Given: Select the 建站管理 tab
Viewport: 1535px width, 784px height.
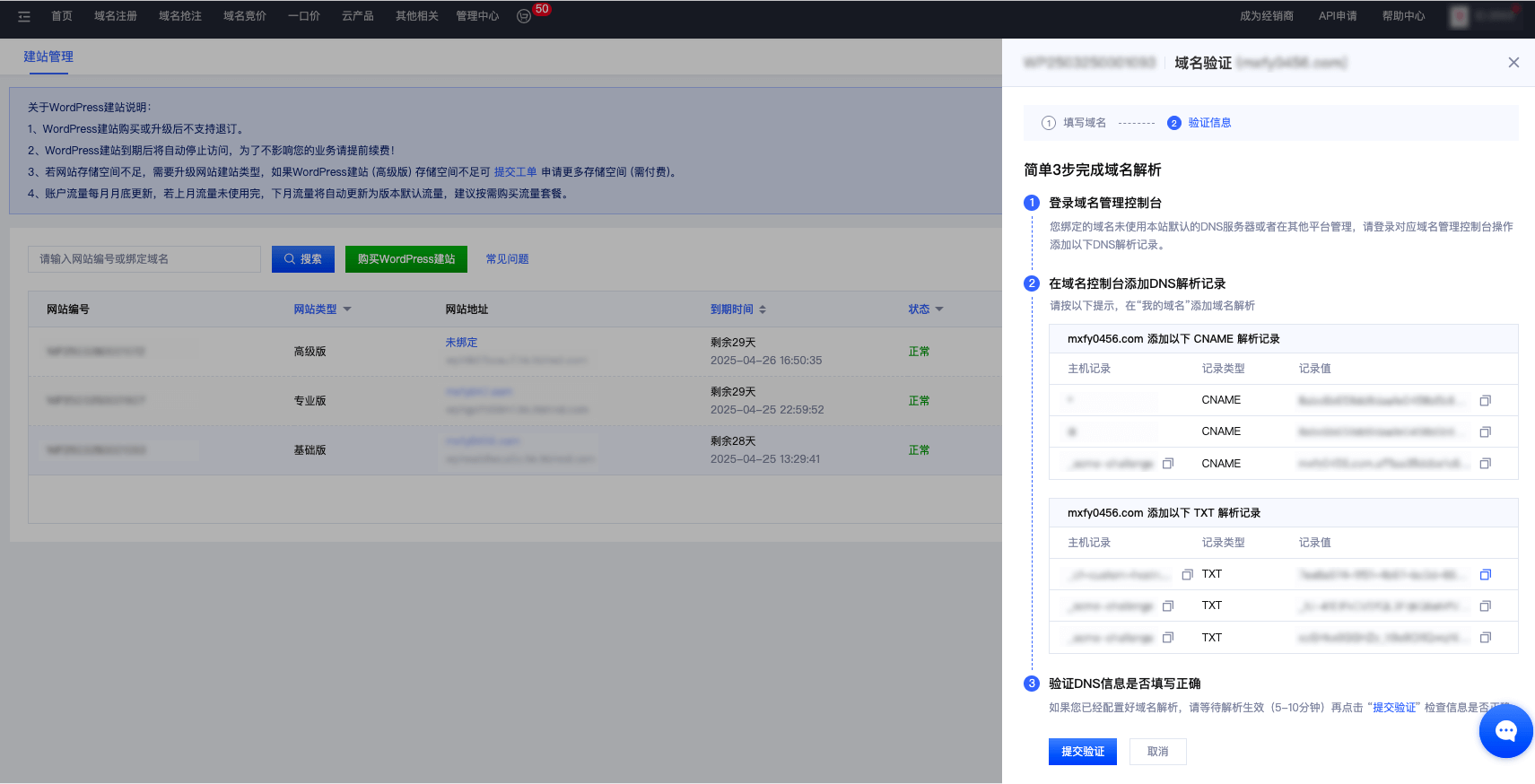Looking at the screenshot, I should (x=48, y=57).
